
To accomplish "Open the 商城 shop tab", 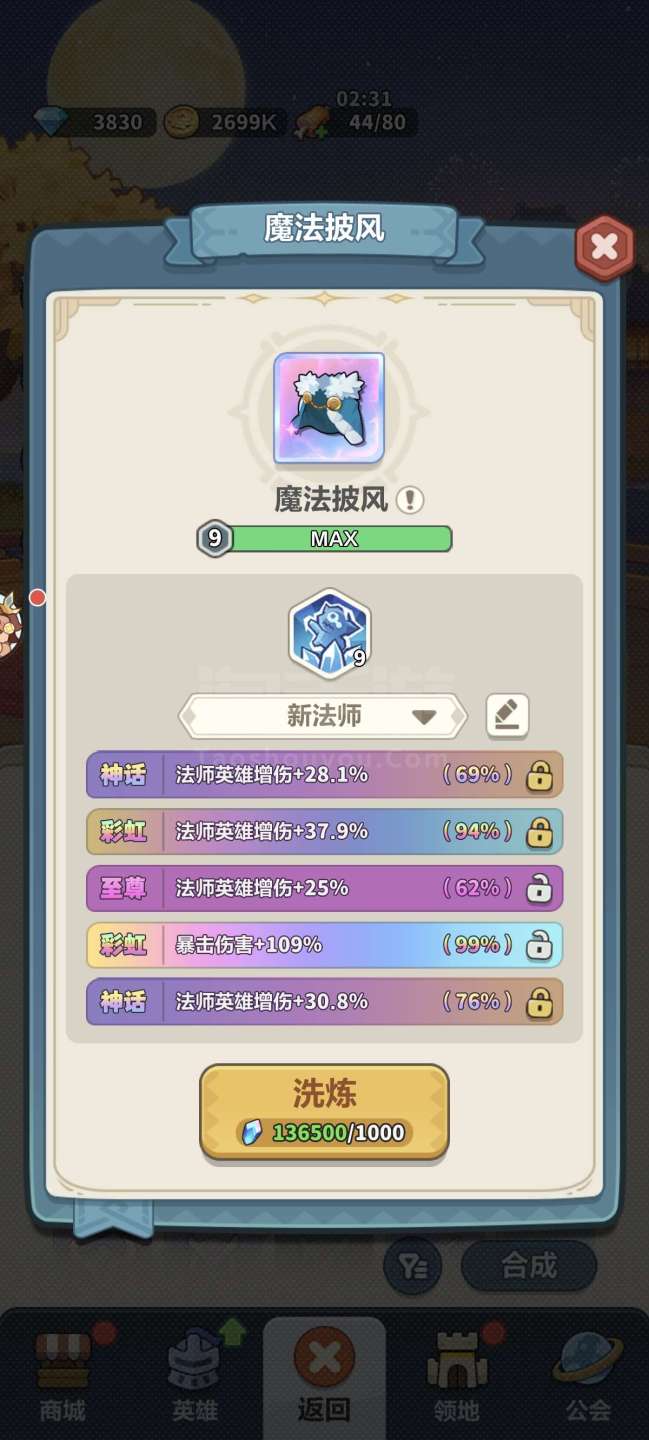I will [x=62, y=1376].
